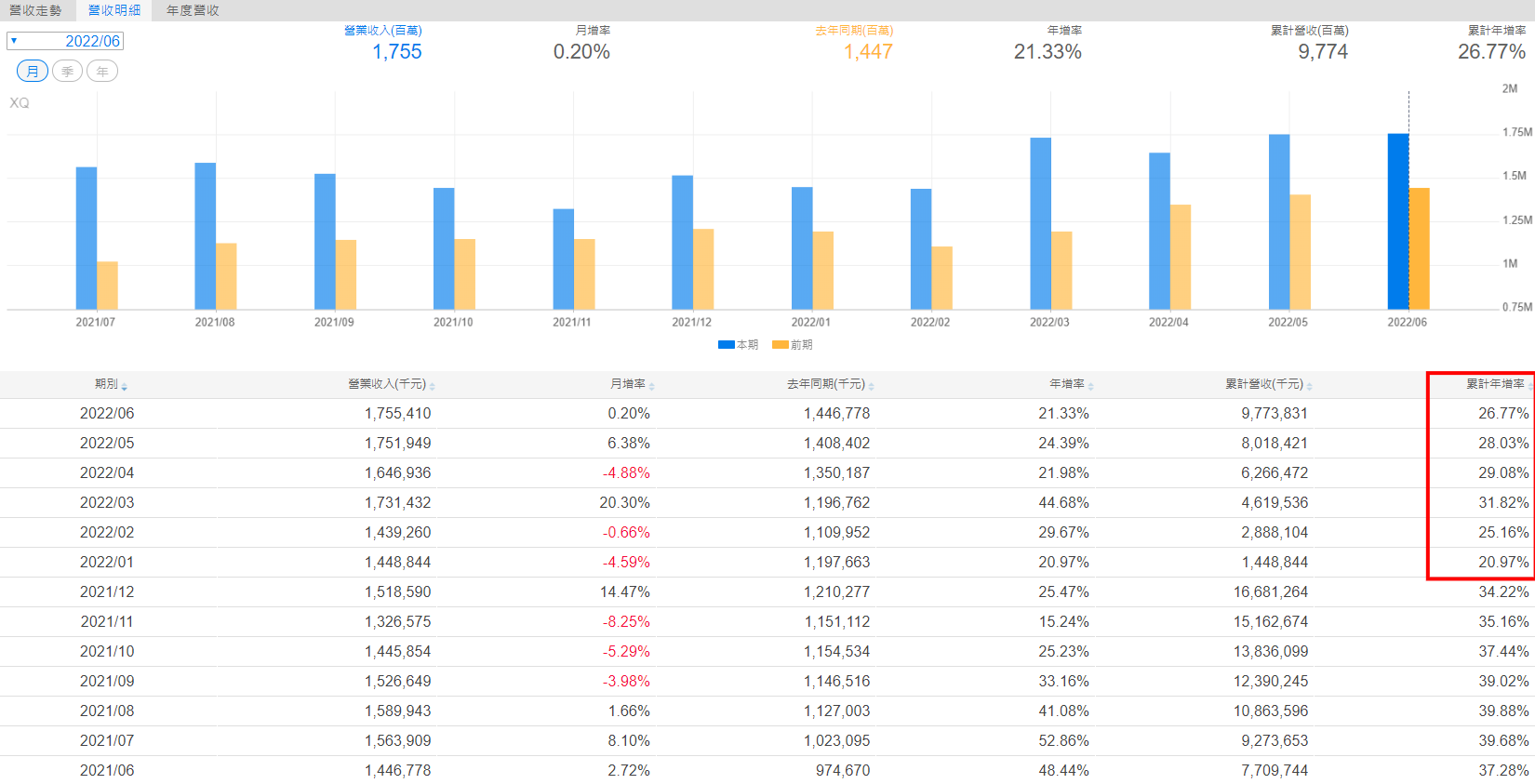Select table row 2021/11
Screen dimensions: 1535x784
pos(767,621)
